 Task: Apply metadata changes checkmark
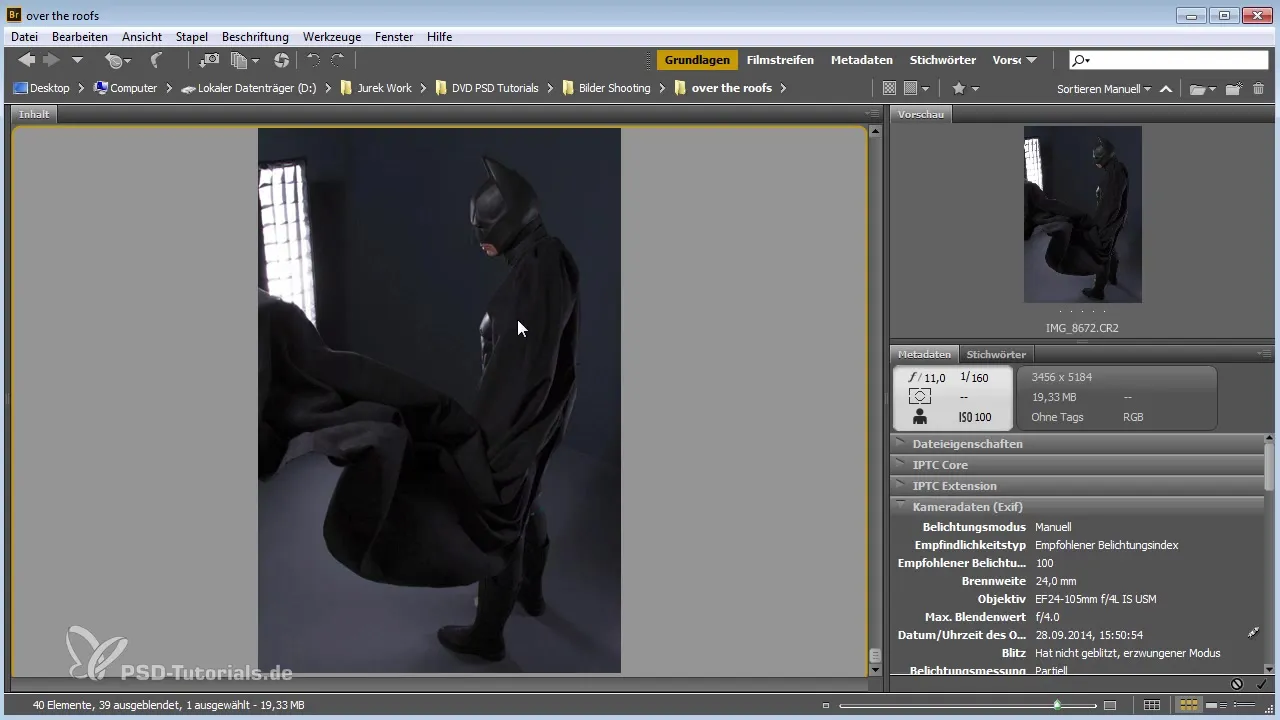click(x=1261, y=684)
